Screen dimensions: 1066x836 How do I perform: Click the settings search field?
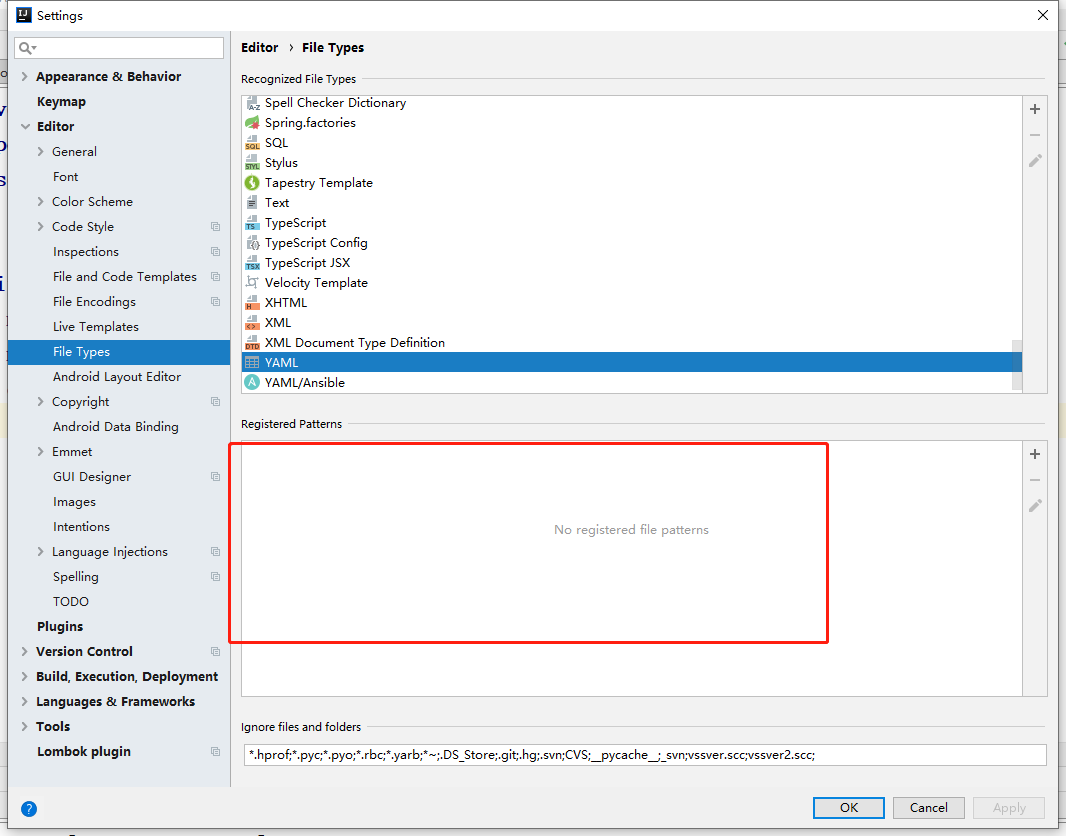click(x=119, y=48)
